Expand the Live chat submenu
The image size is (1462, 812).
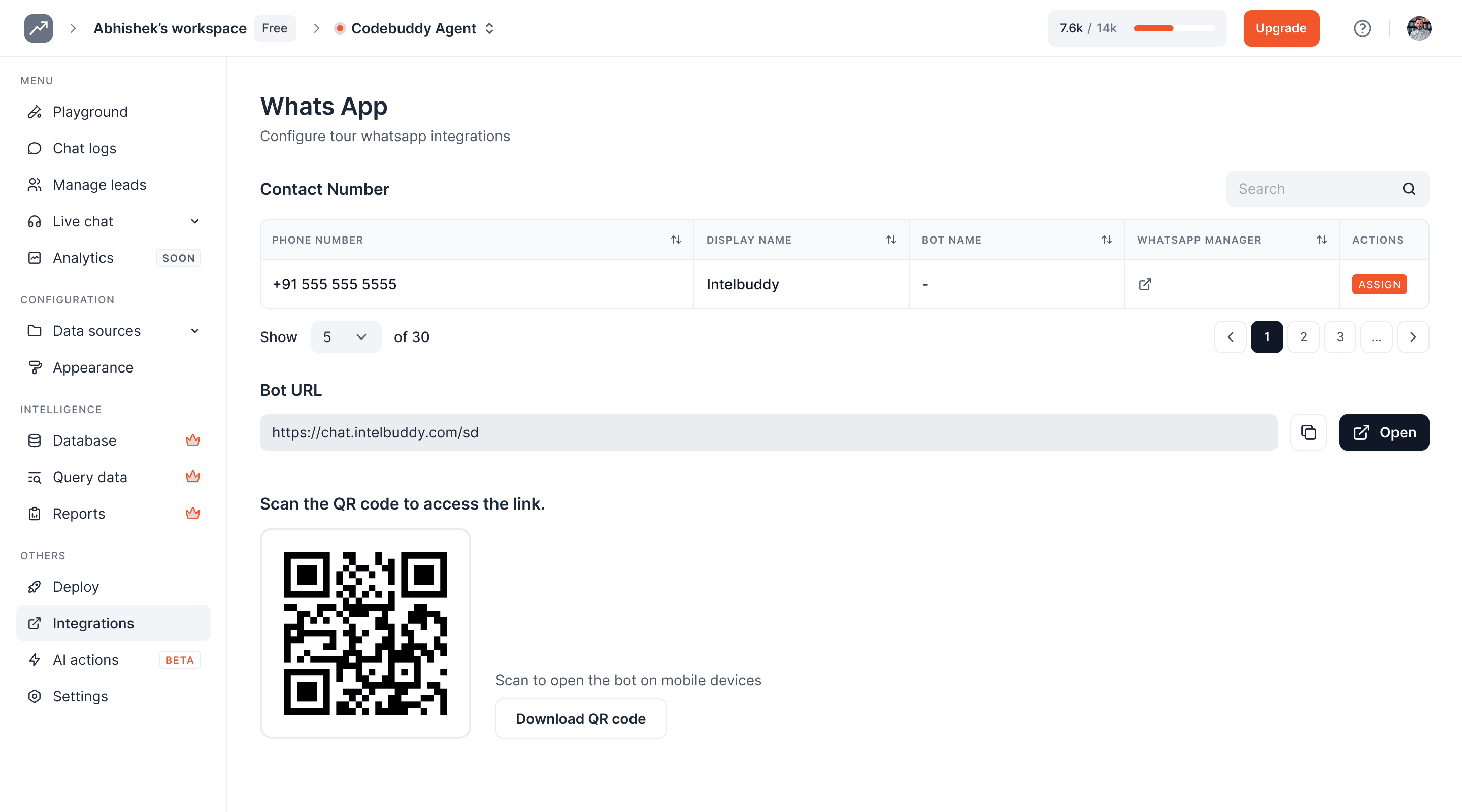click(x=194, y=221)
